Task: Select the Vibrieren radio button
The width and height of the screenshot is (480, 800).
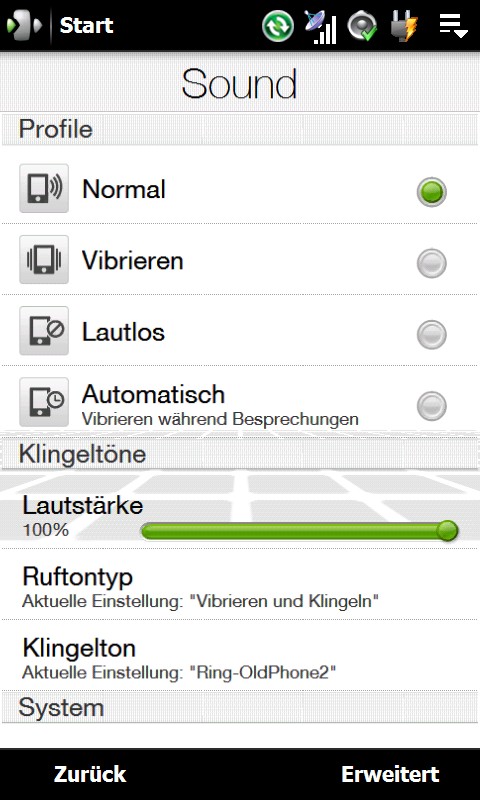Action: pyautogui.click(x=432, y=263)
